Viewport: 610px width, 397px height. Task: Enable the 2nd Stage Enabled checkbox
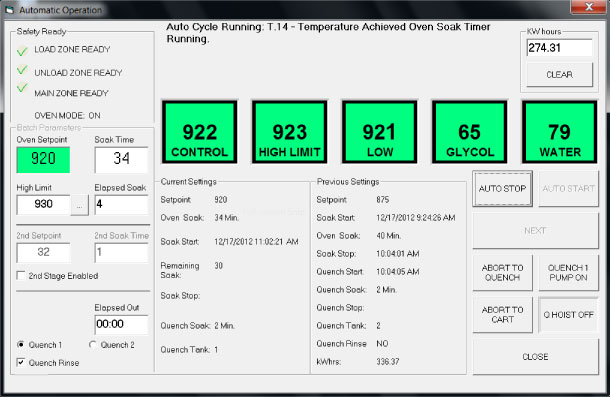tap(21, 276)
